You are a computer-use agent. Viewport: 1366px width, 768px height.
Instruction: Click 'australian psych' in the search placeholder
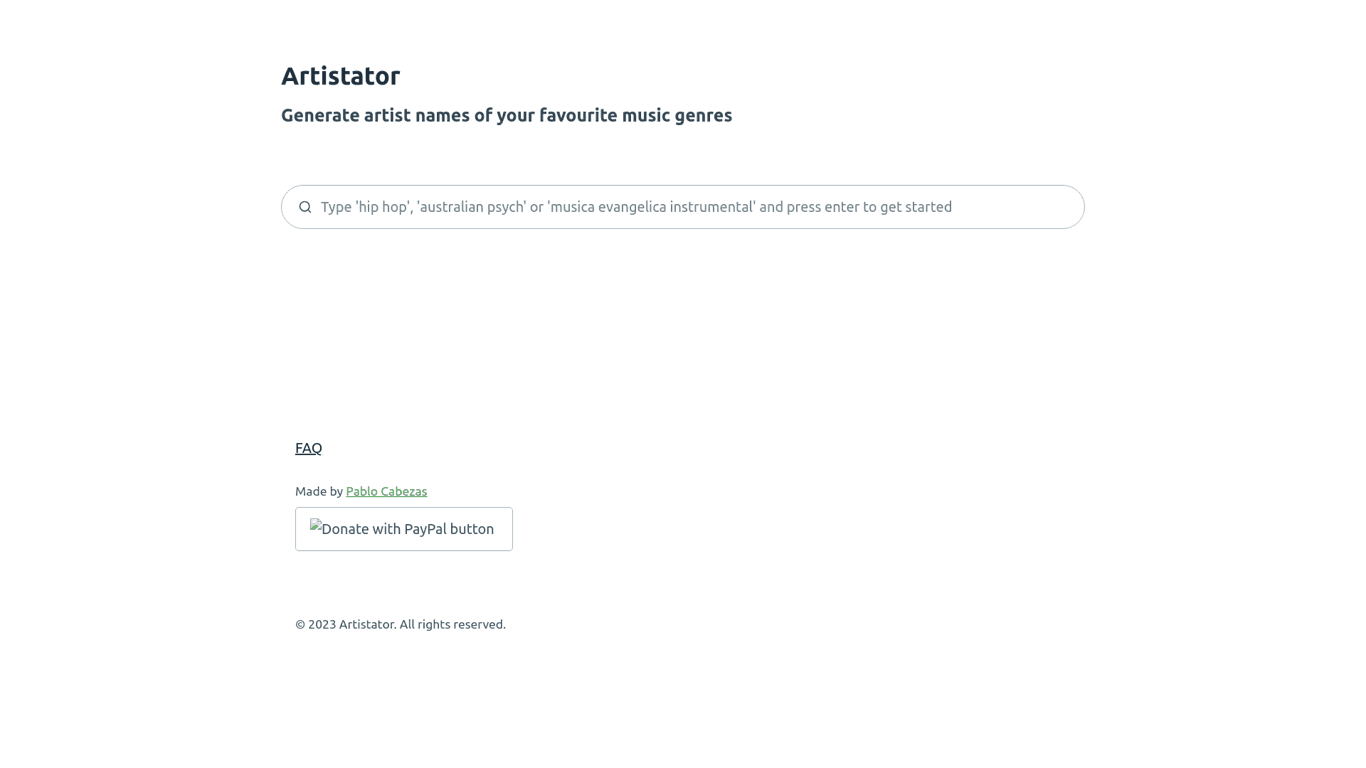point(471,207)
